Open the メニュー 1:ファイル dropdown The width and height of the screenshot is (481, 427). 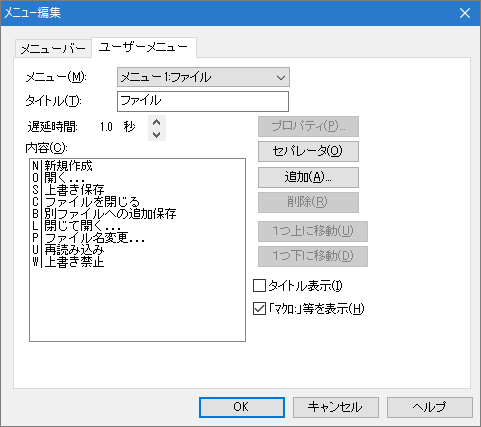[203, 77]
